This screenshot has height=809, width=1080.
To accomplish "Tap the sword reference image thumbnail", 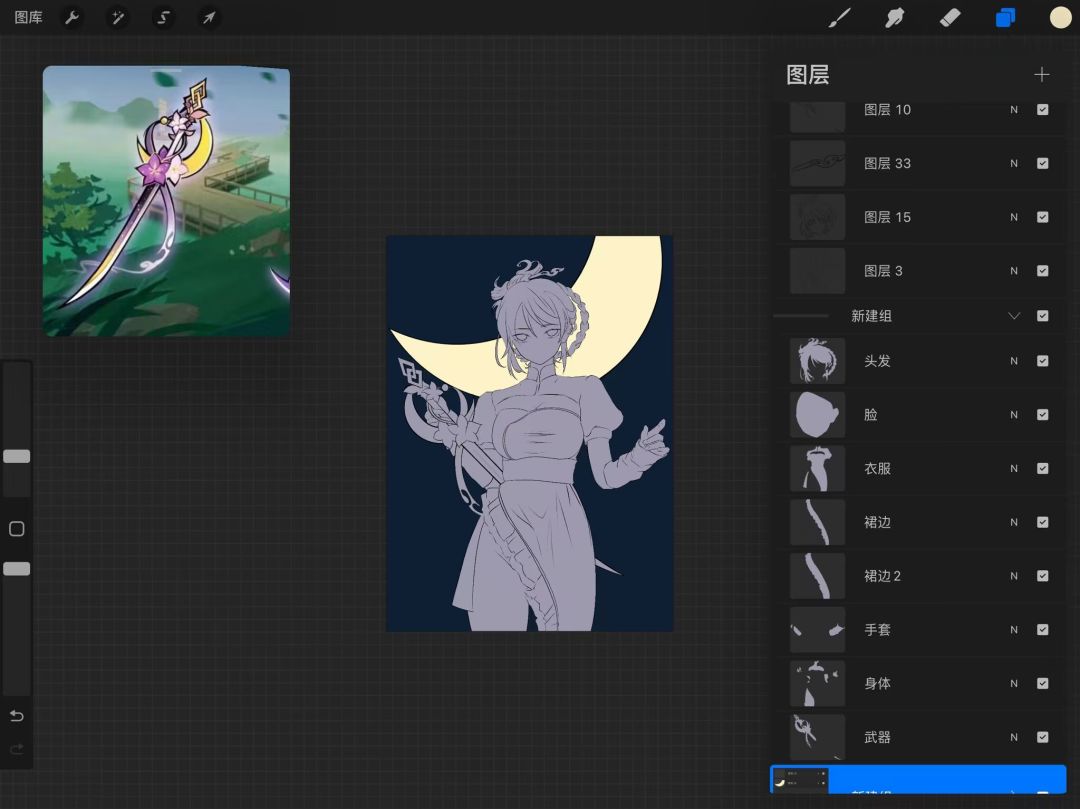I will pos(166,201).
